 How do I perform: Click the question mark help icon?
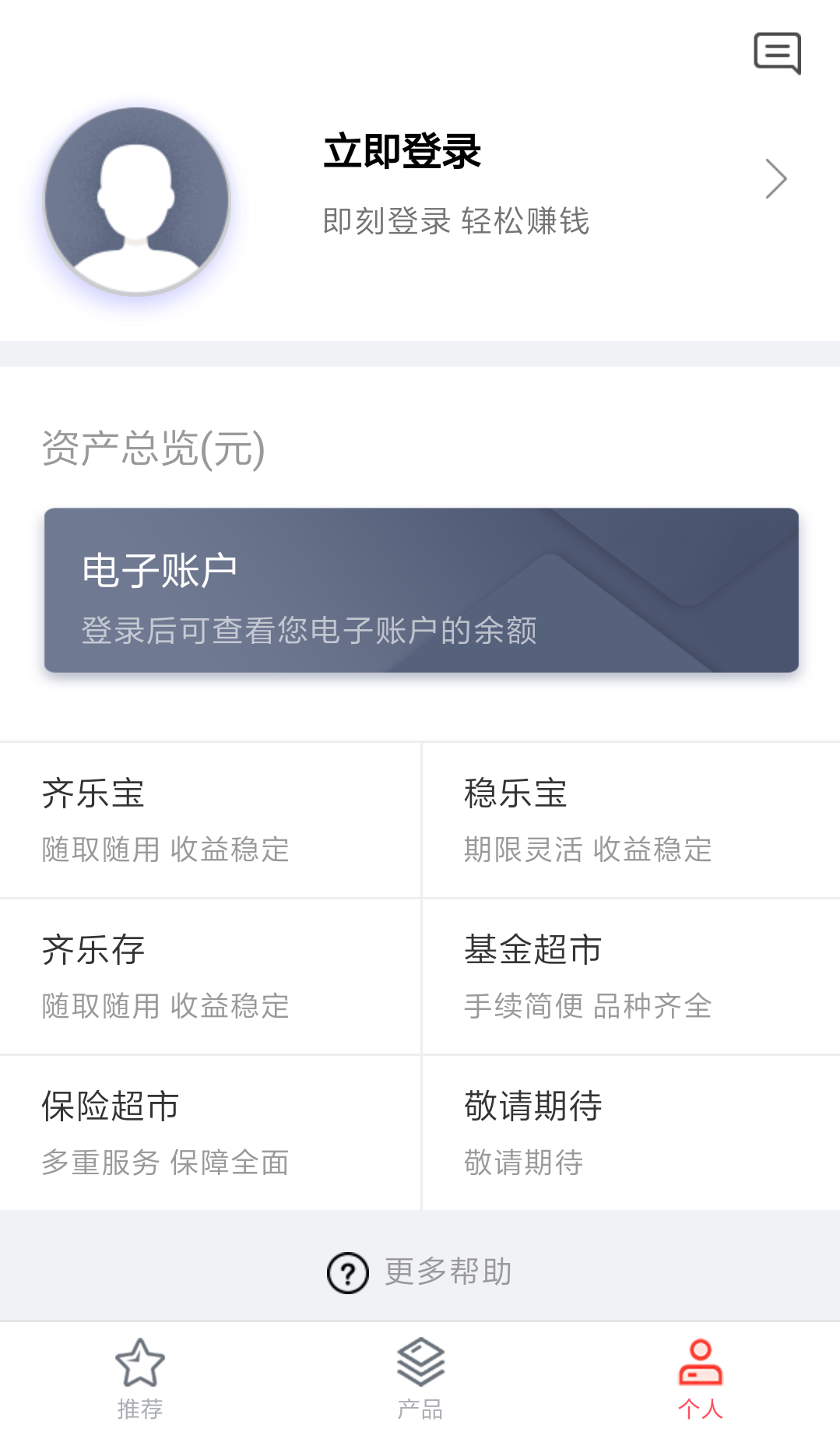347,1272
